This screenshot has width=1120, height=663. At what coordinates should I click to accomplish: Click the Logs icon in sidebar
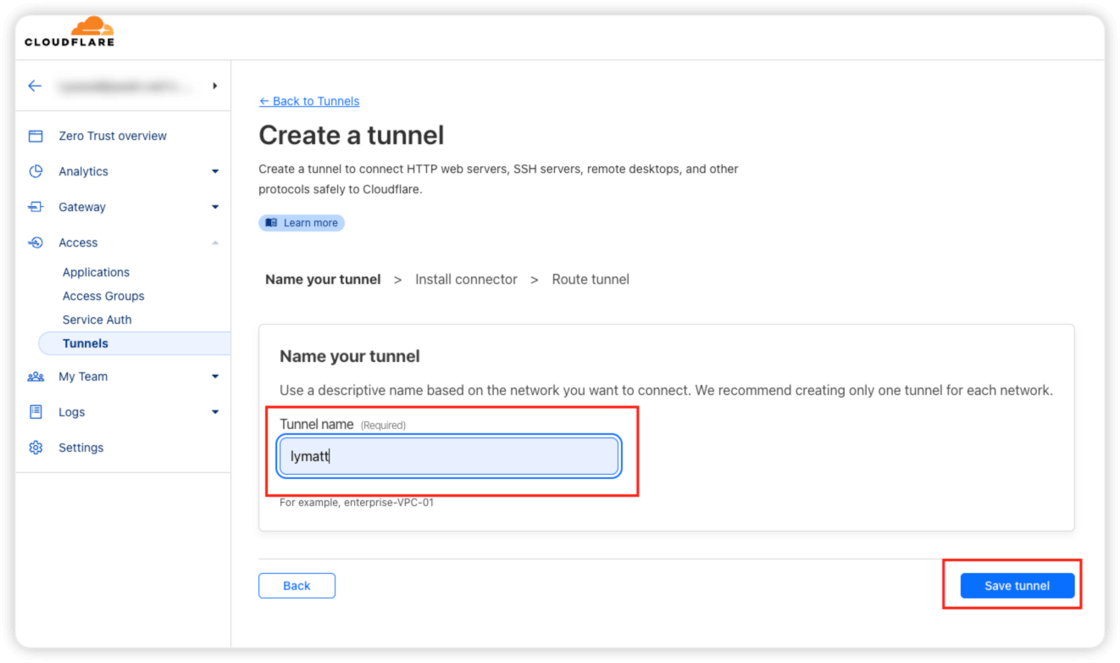[x=36, y=412]
